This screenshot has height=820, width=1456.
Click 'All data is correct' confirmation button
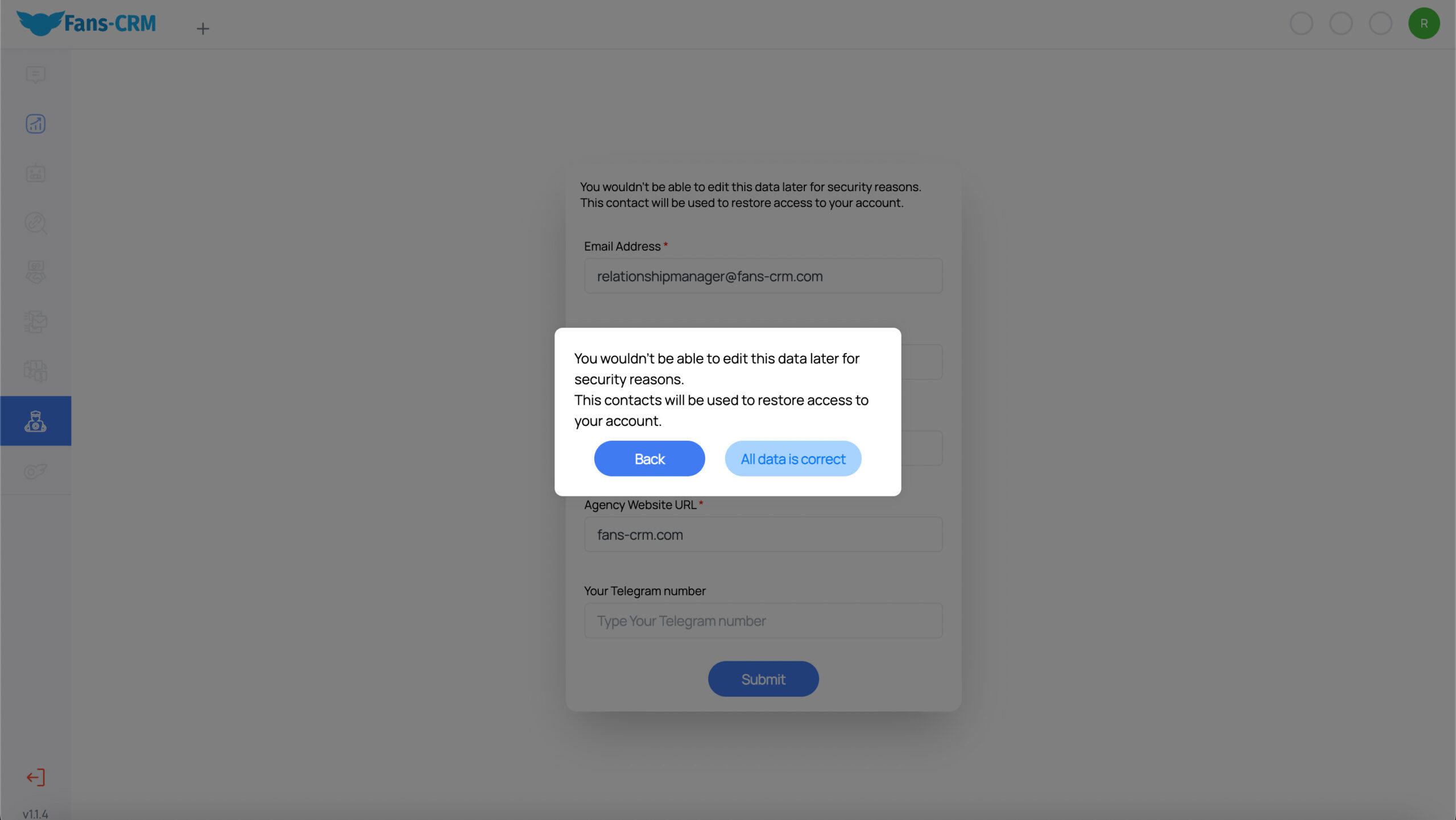[x=793, y=458]
